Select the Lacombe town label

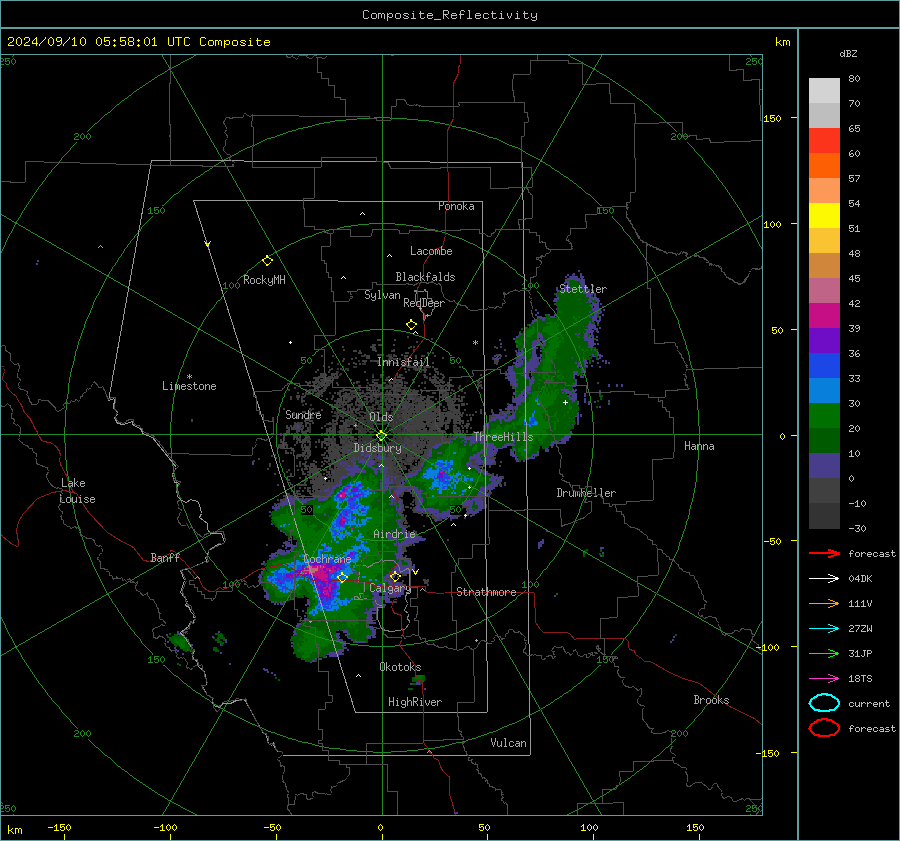tap(431, 251)
